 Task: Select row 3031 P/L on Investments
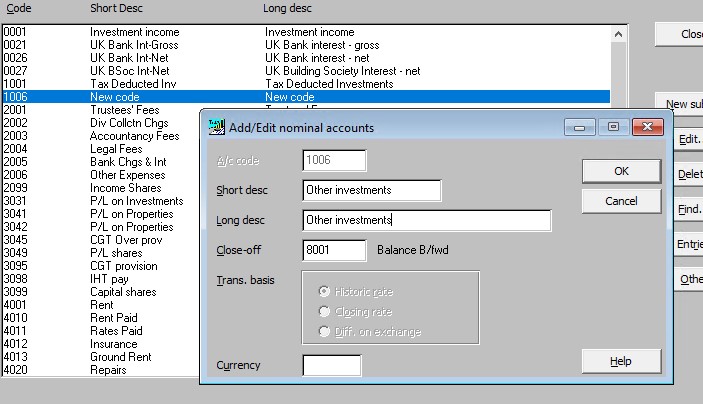(101, 201)
